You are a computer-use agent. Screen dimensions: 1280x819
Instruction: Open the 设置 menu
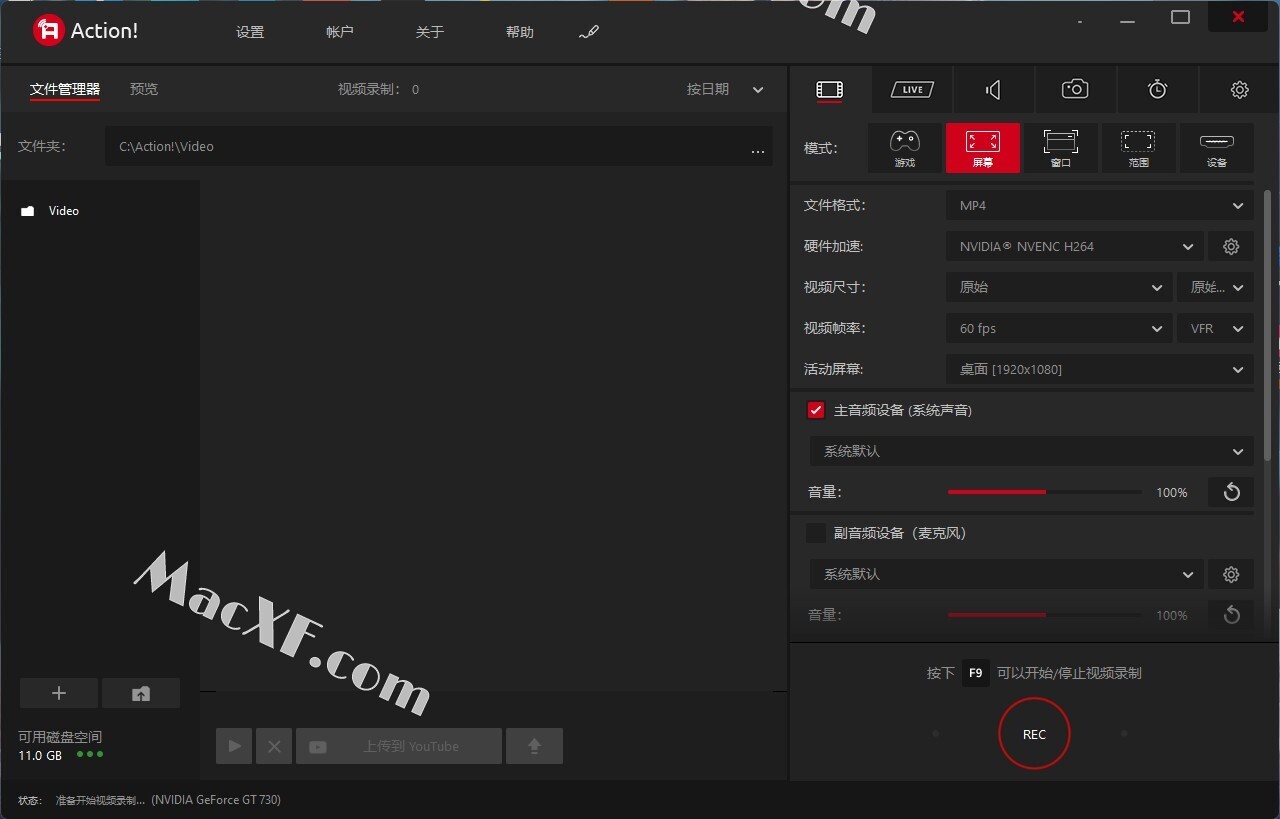pyautogui.click(x=250, y=32)
